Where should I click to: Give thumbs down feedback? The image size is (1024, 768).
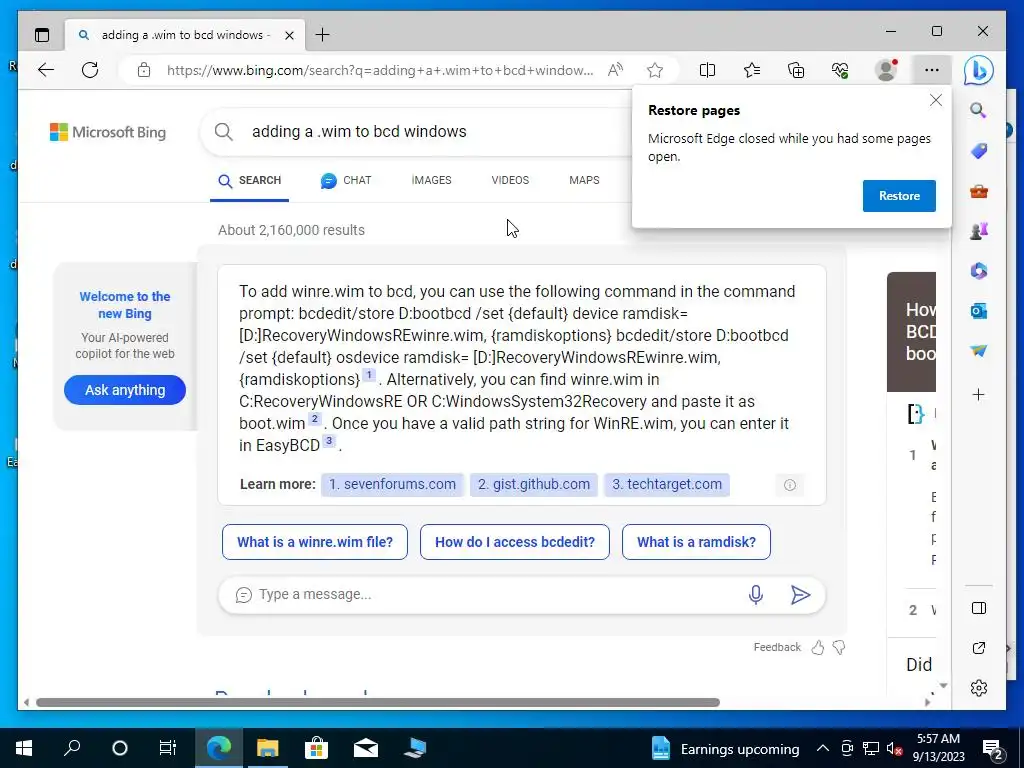click(839, 647)
